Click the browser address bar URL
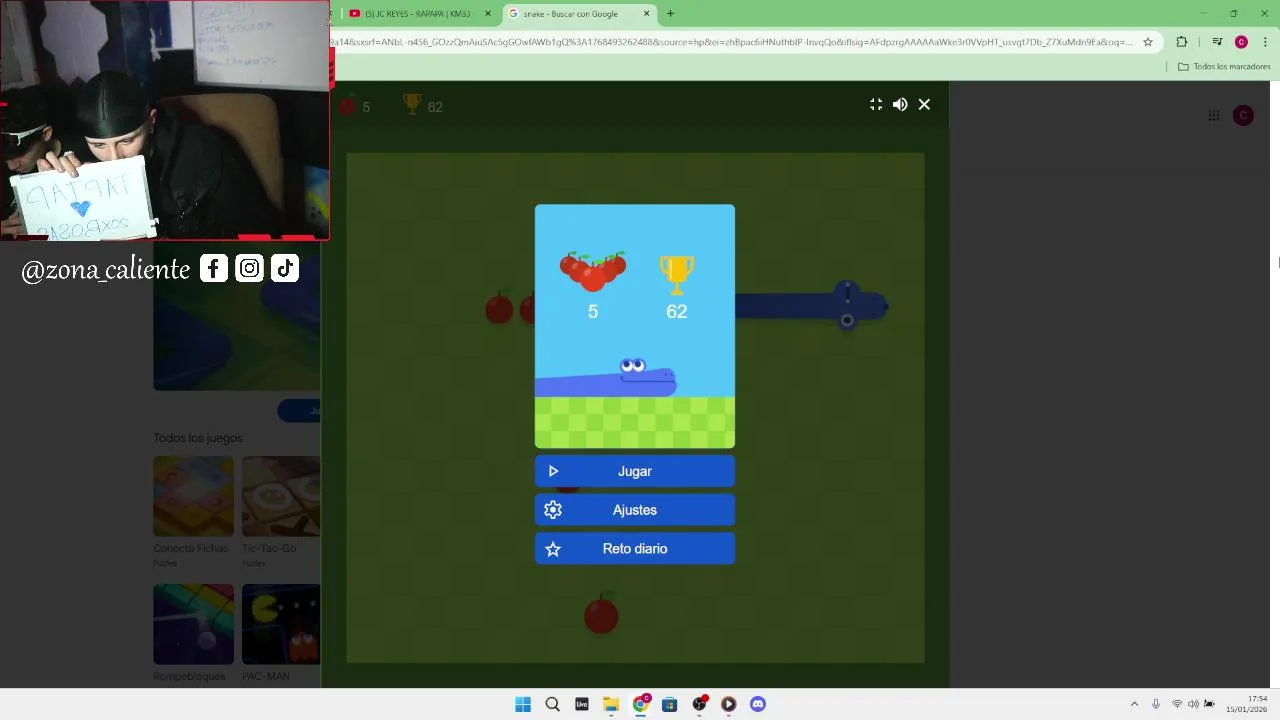Screen dimensions: 1280x720 click(x=732, y=42)
